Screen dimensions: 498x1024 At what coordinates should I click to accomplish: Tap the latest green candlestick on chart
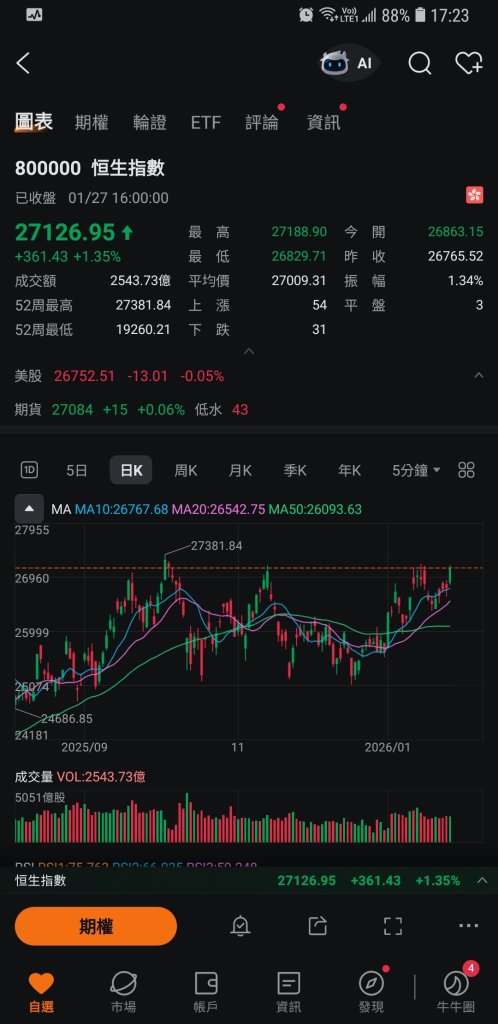click(450, 575)
